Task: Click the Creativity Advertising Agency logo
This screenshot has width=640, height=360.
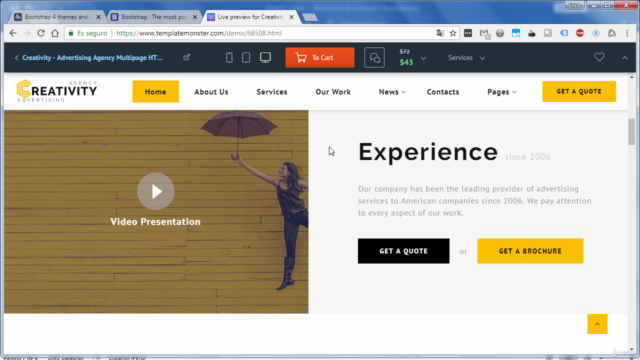Action: pyautogui.click(x=57, y=91)
